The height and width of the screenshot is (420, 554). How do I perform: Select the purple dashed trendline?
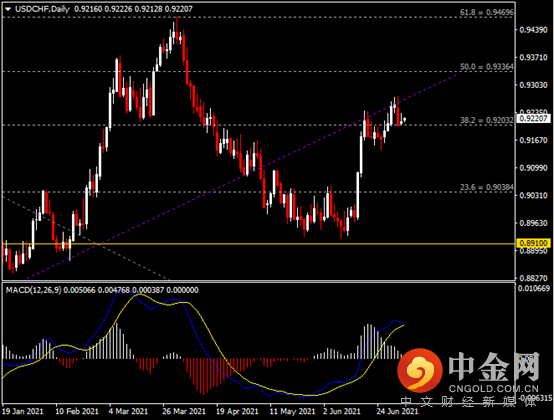[240, 176]
